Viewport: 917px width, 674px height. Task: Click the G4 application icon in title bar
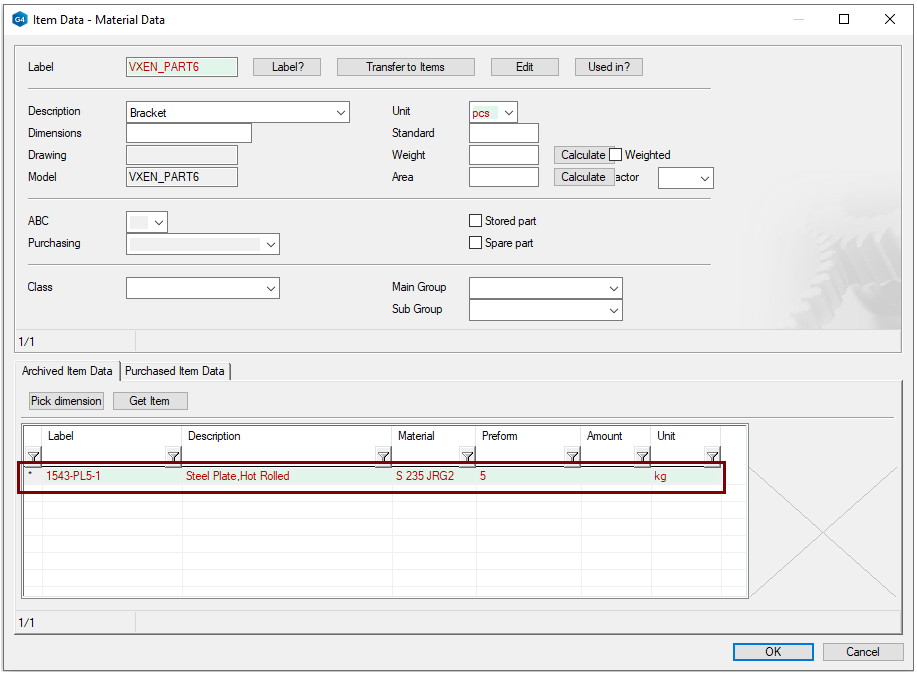19,19
